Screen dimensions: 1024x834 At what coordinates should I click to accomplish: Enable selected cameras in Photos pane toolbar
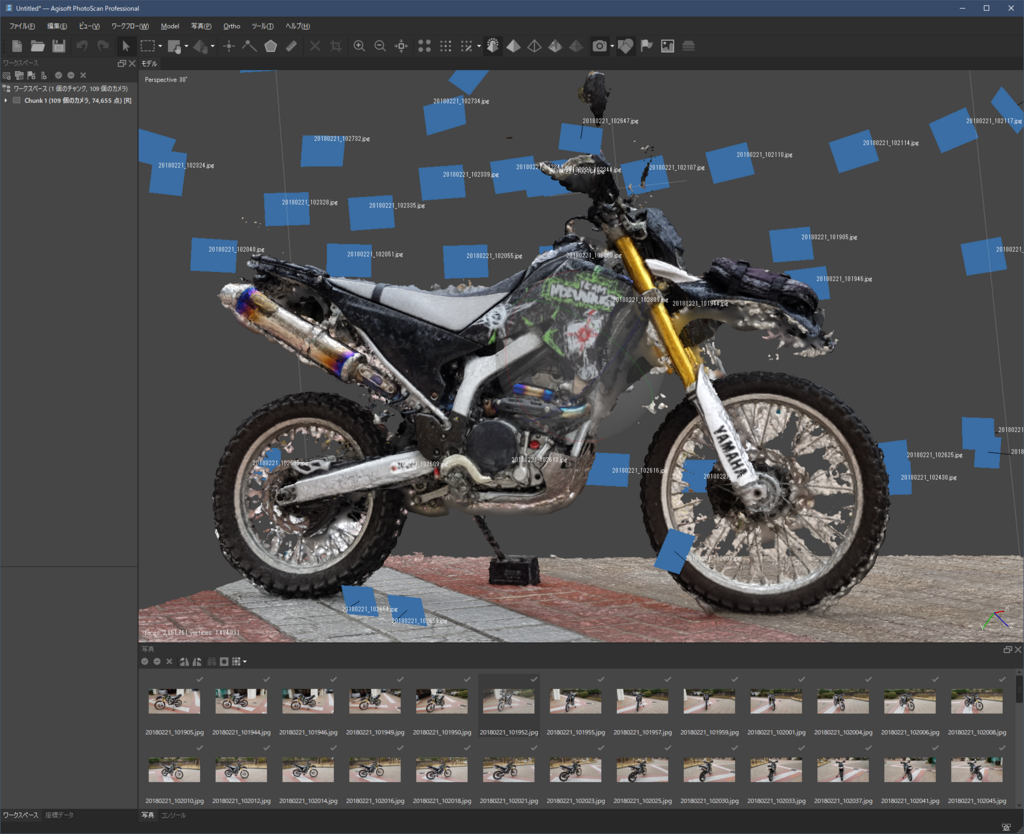click(144, 662)
